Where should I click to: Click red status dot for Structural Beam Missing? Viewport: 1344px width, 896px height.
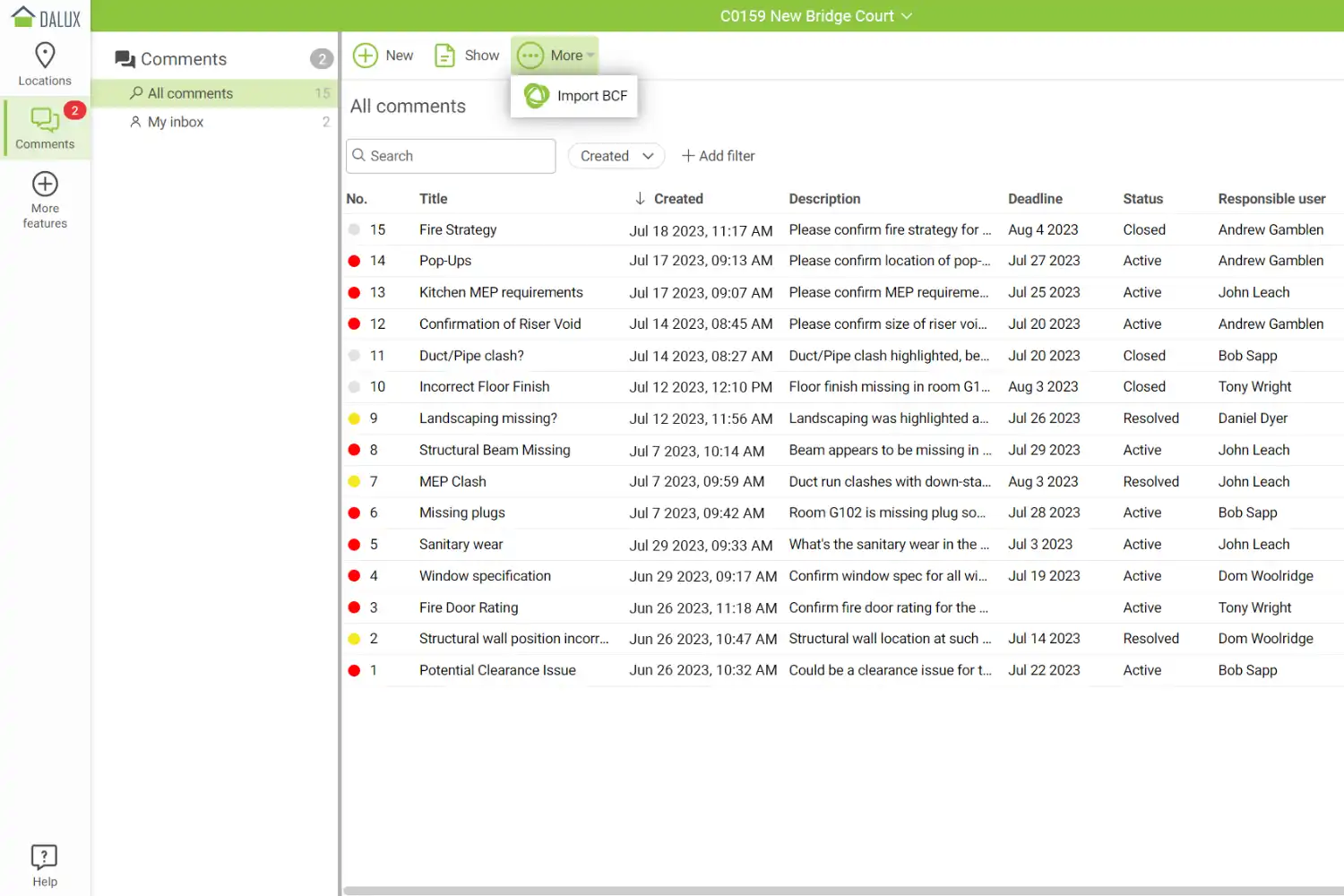coord(354,450)
